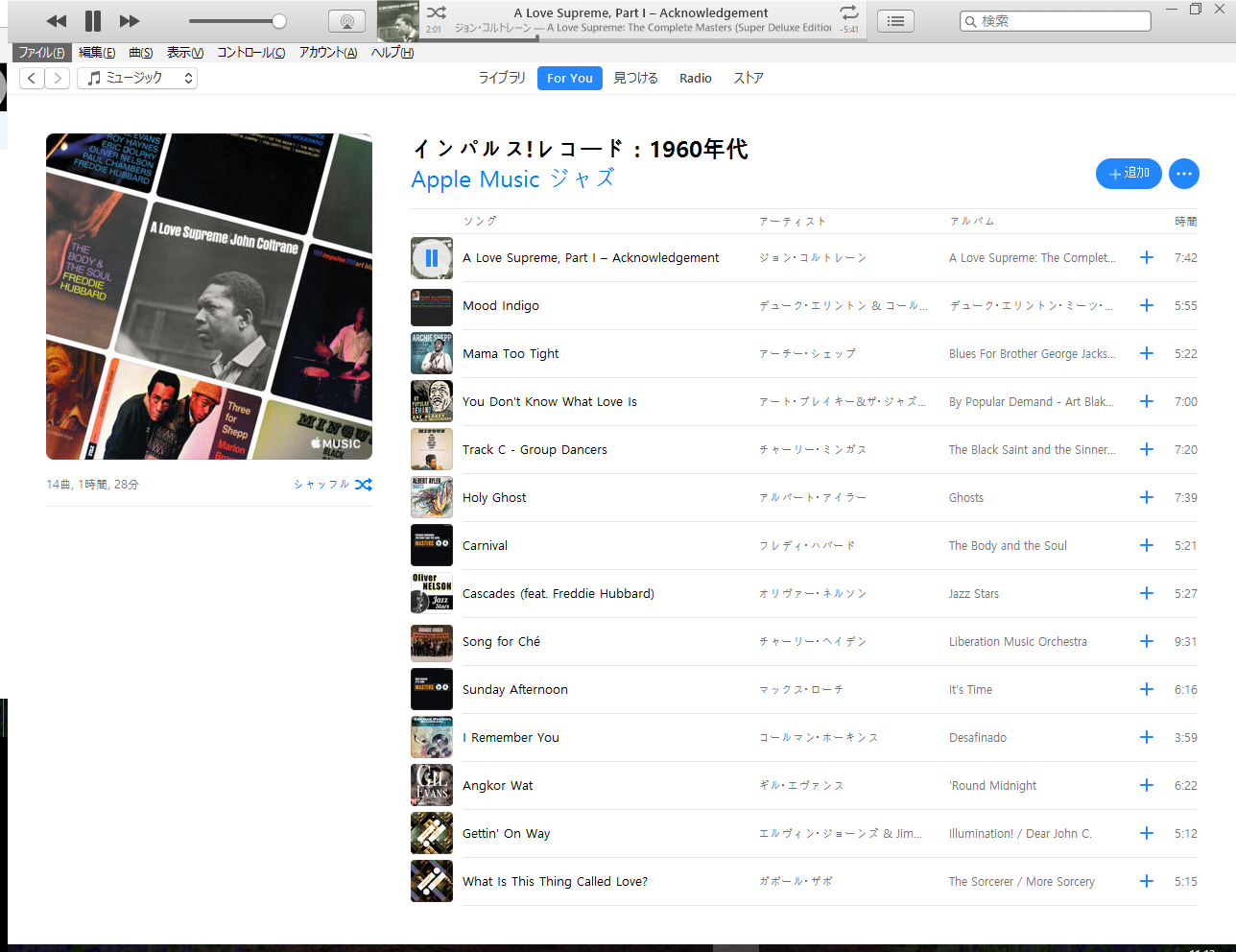Open the 曲 menu
The width and height of the screenshot is (1236, 952).
[141, 53]
